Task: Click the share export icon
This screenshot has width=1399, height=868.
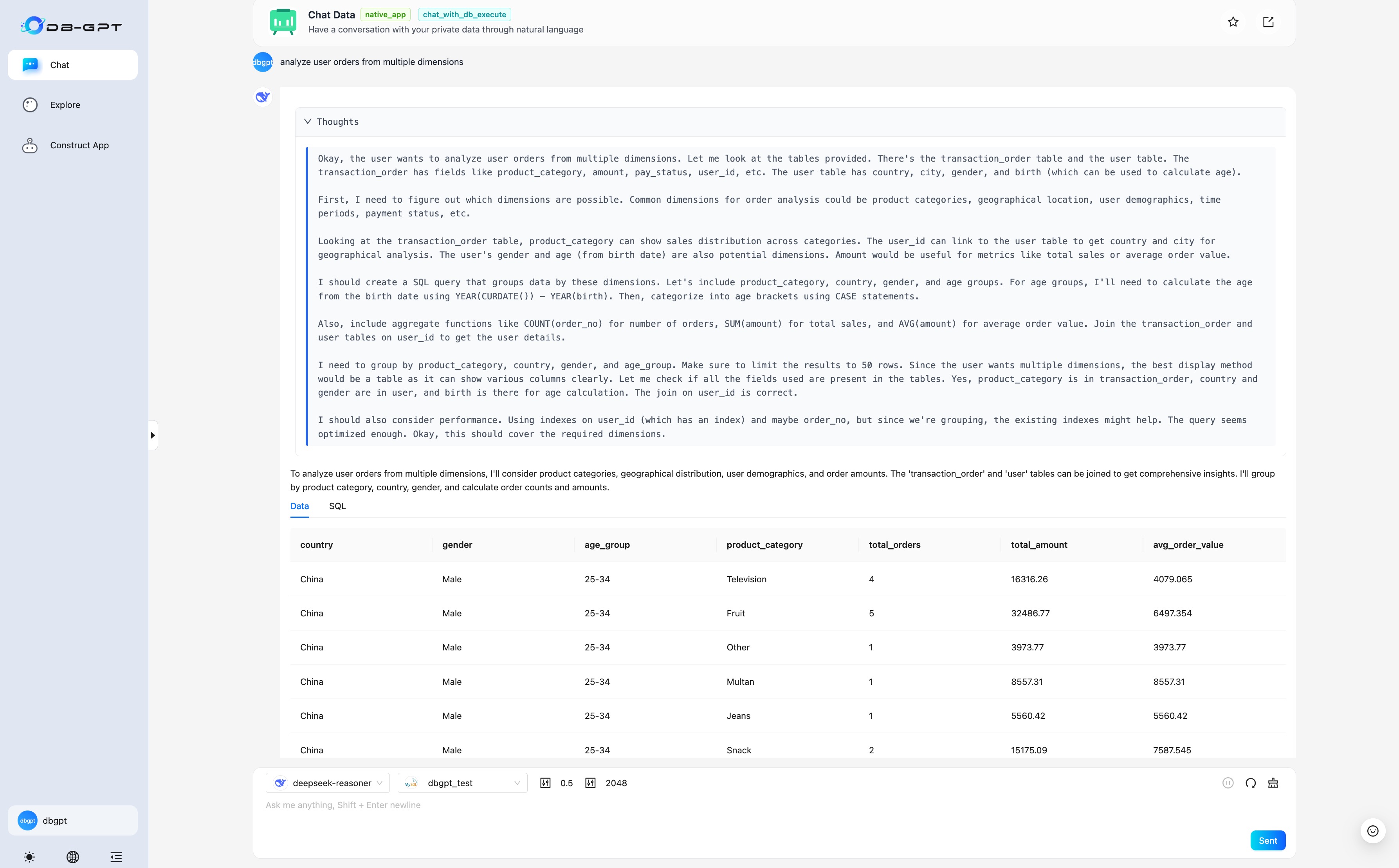Action: pyautogui.click(x=1268, y=22)
